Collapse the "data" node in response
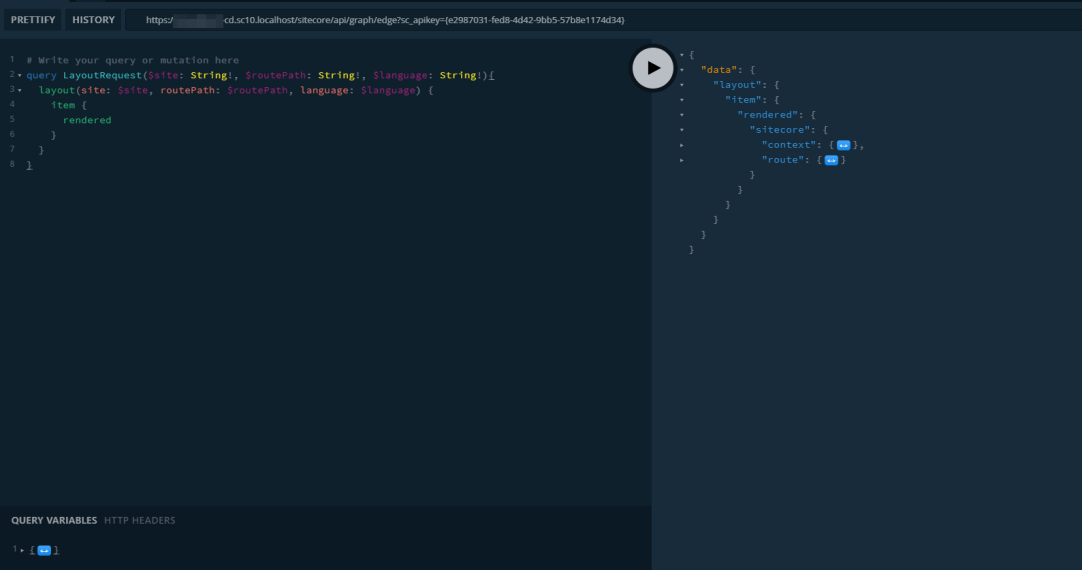Image resolution: width=1082 pixels, height=570 pixels. pos(681,70)
